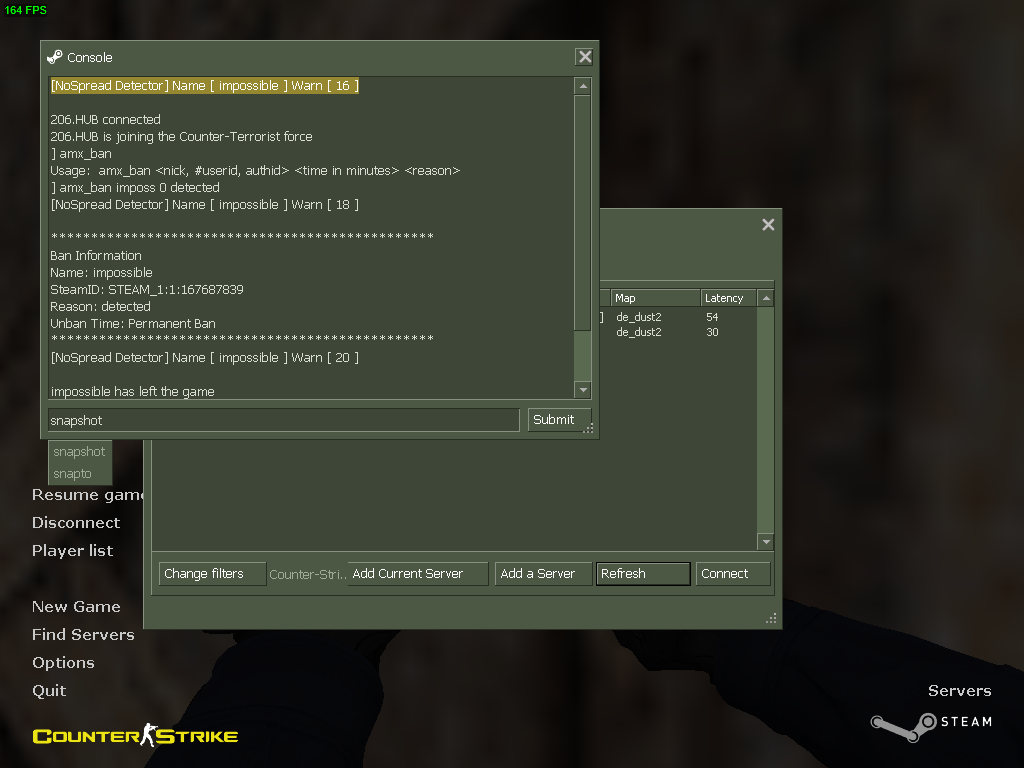Click 'SteamID: STEAM_1:1:167687839' console line
Viewport: 1024px width, 768px height.
[x=147, y=289]
